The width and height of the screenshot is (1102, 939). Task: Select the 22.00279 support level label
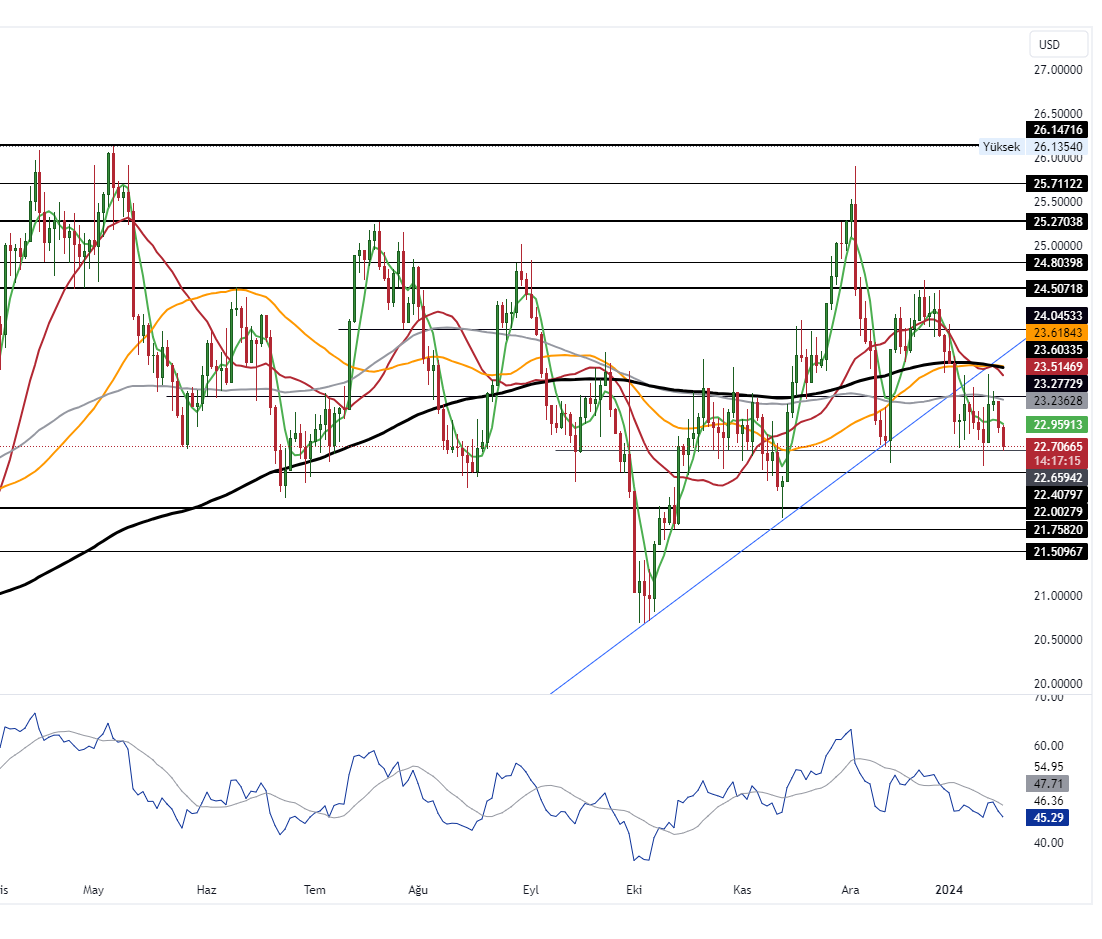click(1058, 511)
